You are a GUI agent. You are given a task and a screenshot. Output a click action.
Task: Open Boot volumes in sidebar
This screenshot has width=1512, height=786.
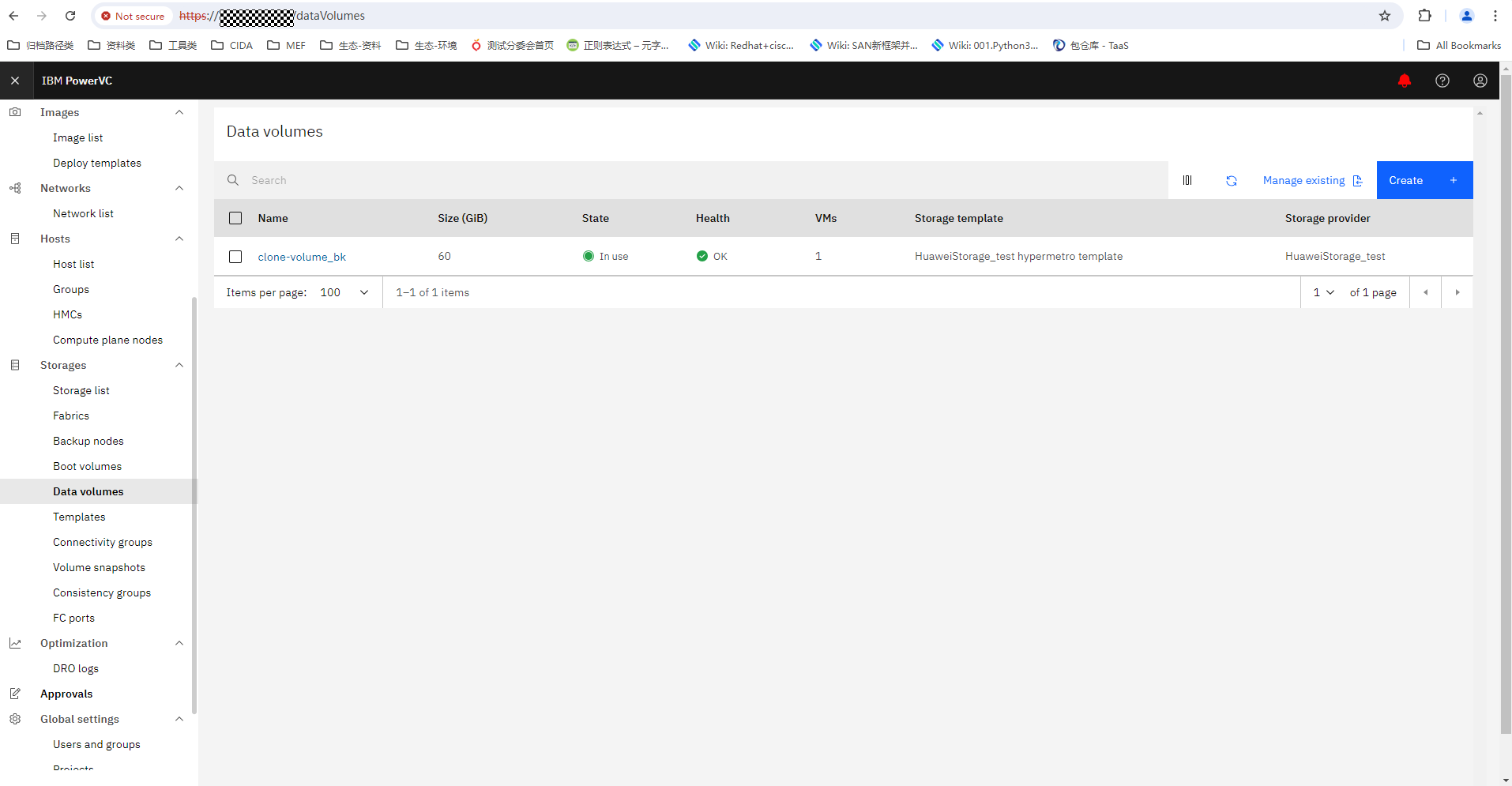(87, 466)
